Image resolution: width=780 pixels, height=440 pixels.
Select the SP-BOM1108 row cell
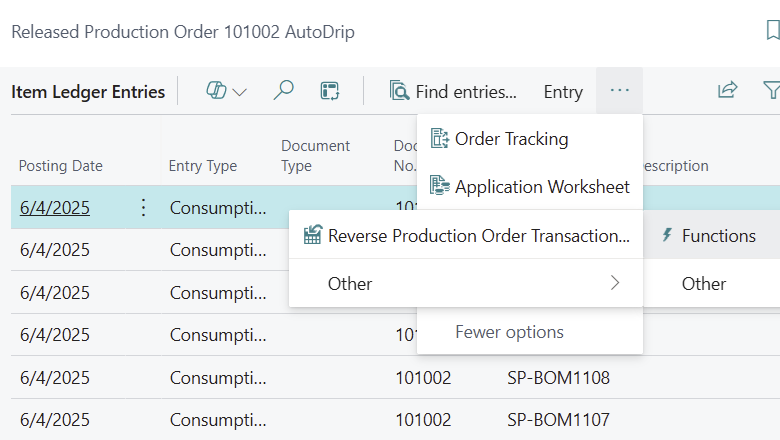(558, 378)
